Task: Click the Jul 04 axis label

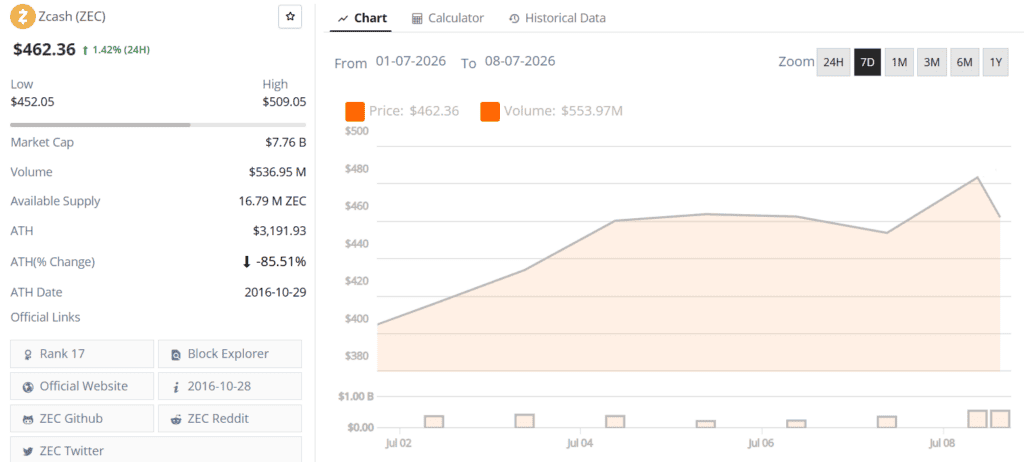Action: click(580, 444)
